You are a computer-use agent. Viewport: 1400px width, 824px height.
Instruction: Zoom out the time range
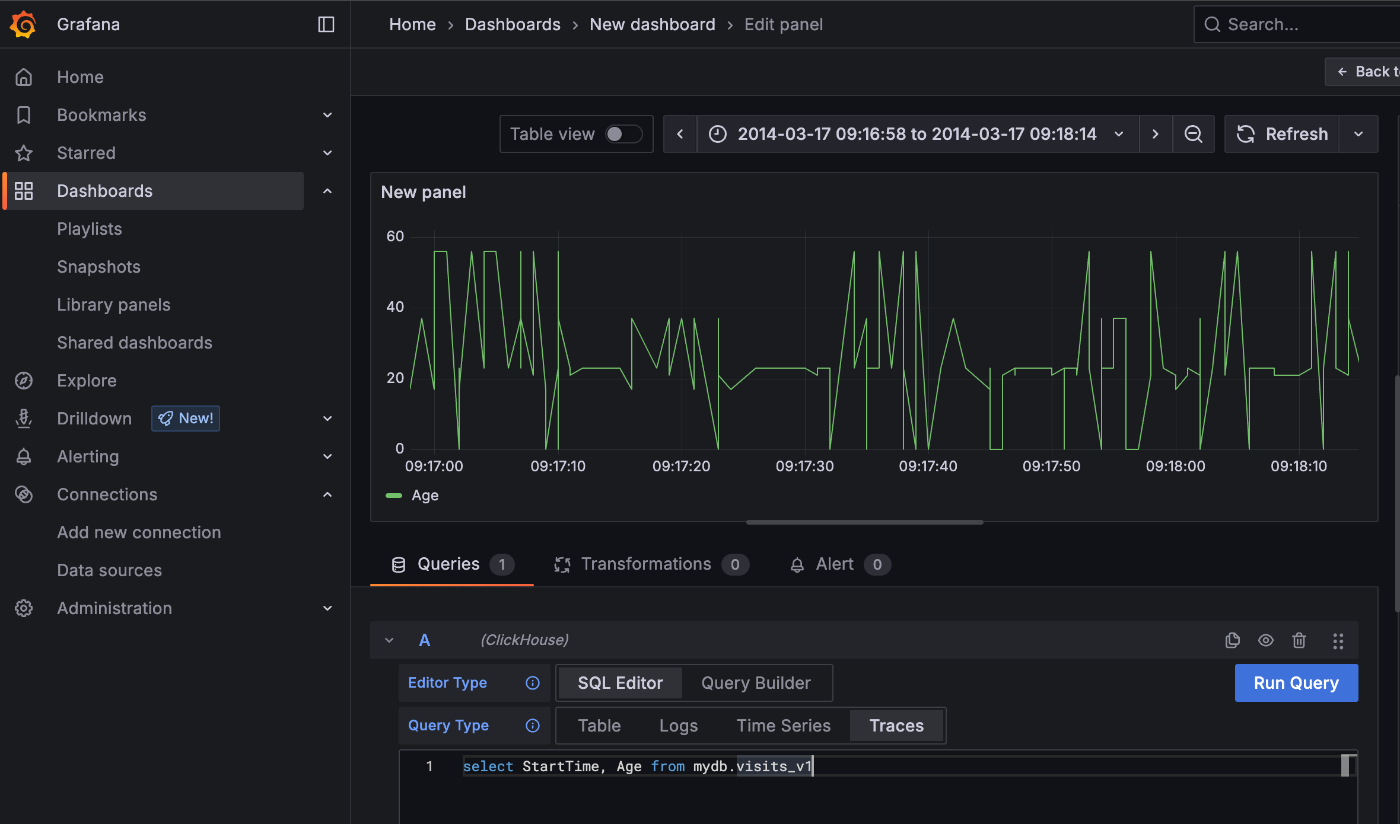1193,134
